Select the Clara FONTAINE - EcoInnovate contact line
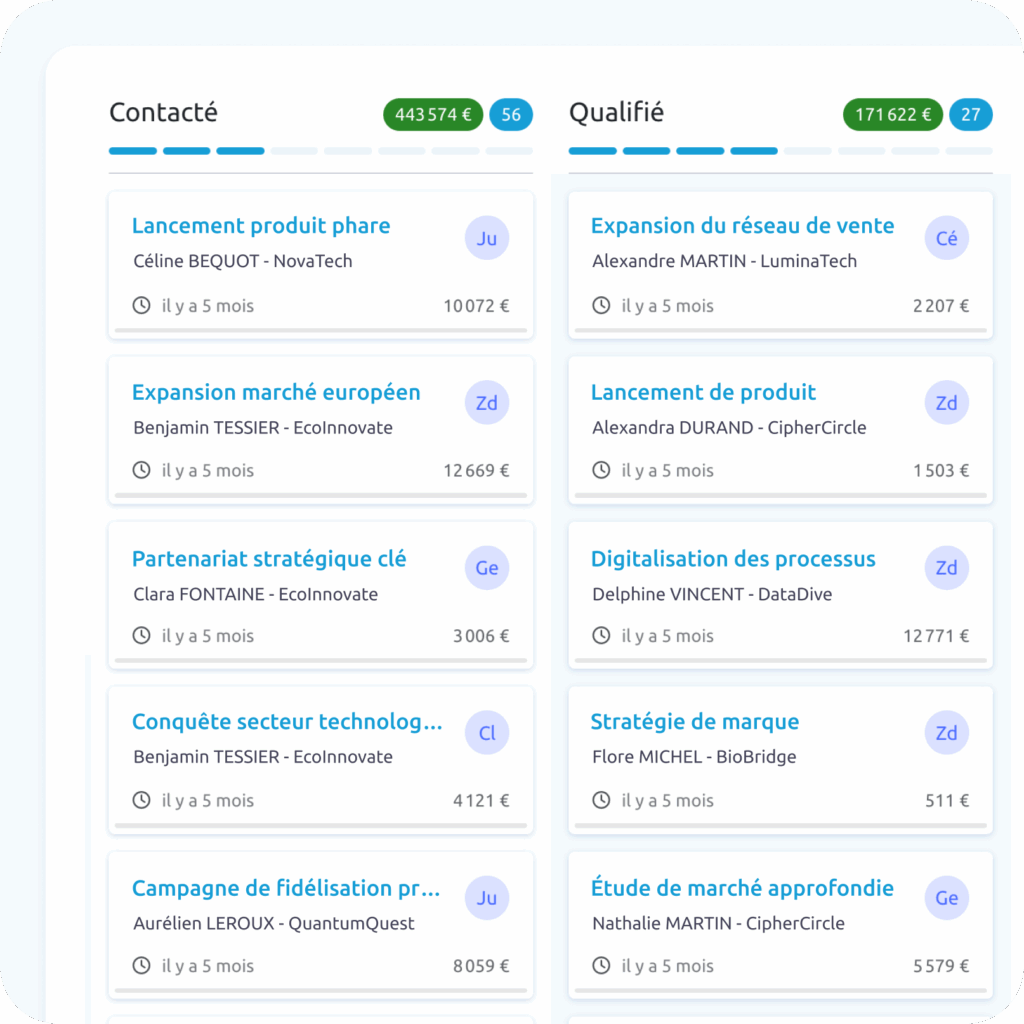1024x1024 pixels. [x=256, y=594]
